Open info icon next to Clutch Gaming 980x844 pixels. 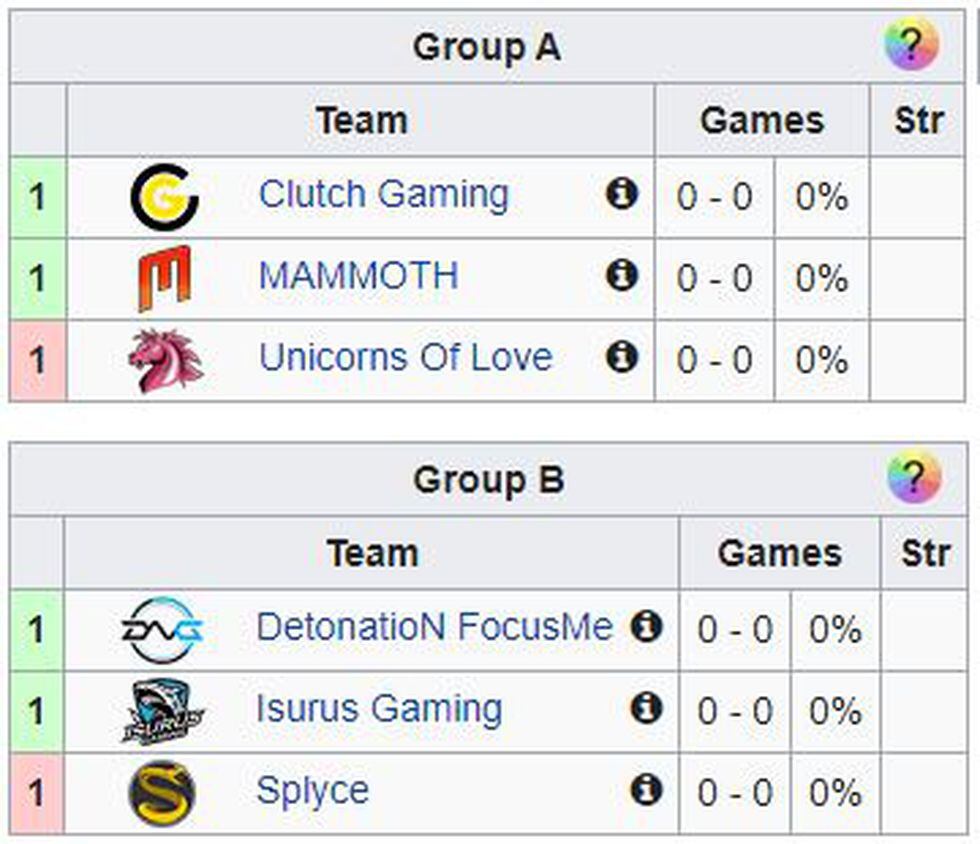[622, 194]
